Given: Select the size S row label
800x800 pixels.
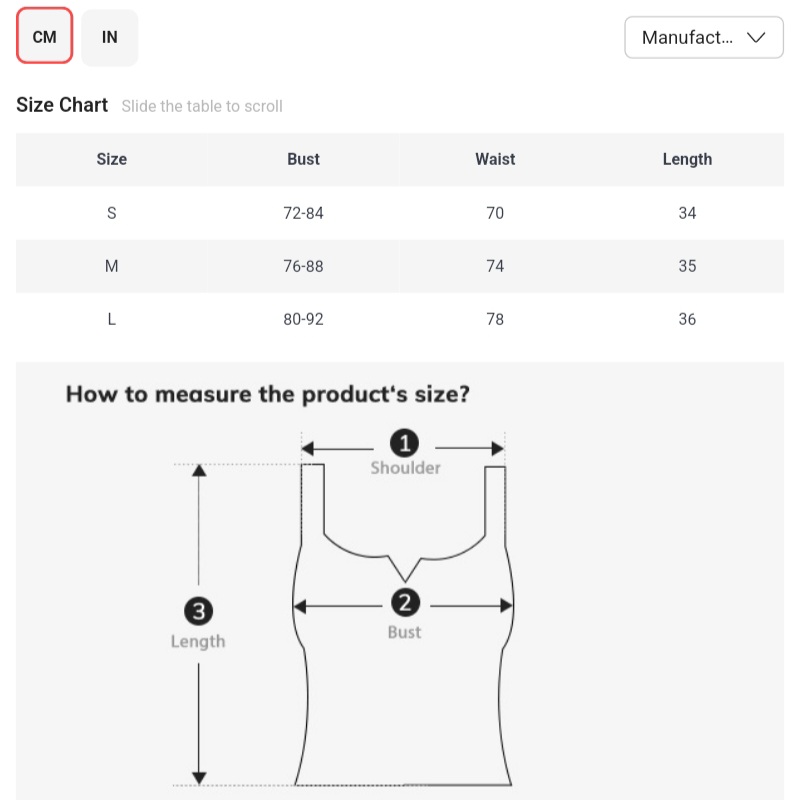Looking at the screenshot, I should 112,213.
